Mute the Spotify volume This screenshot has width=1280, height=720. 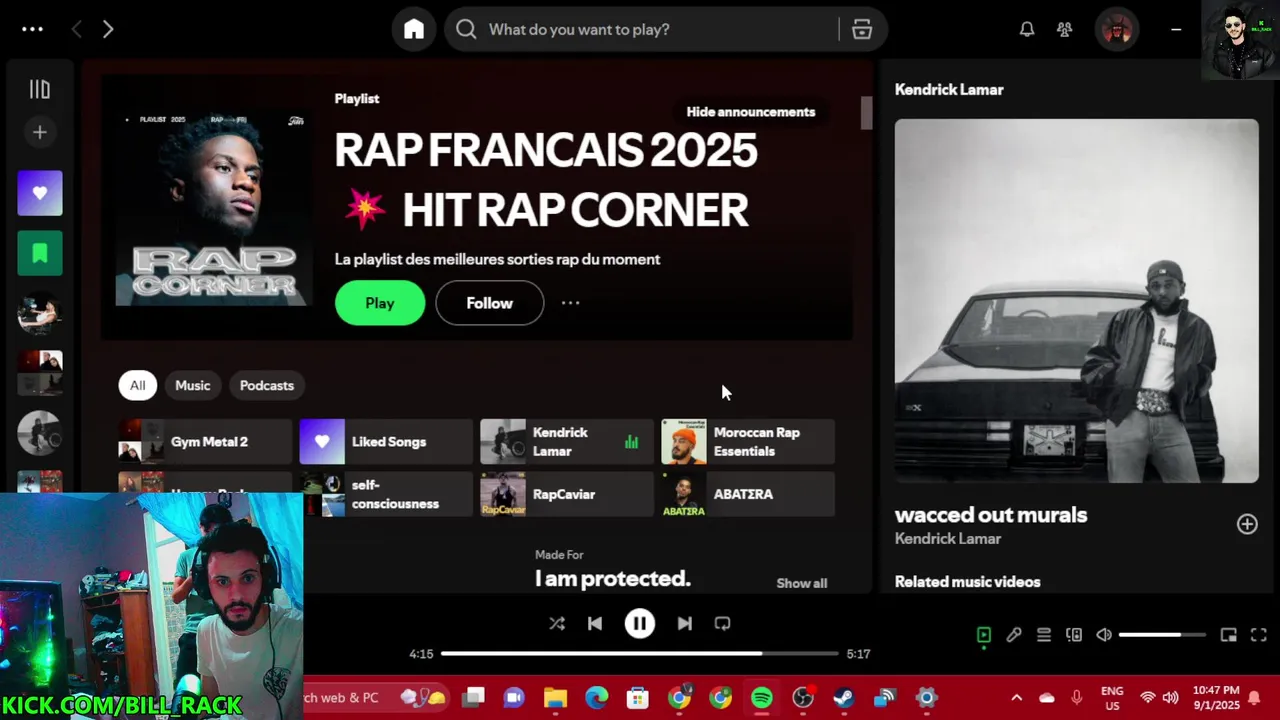tap(1104, 635)
